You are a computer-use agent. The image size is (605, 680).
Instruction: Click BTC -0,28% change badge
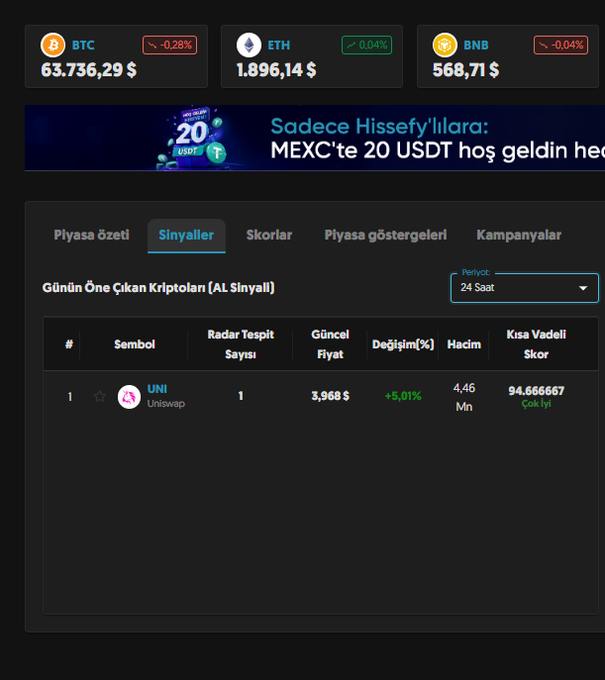[170, 45]
